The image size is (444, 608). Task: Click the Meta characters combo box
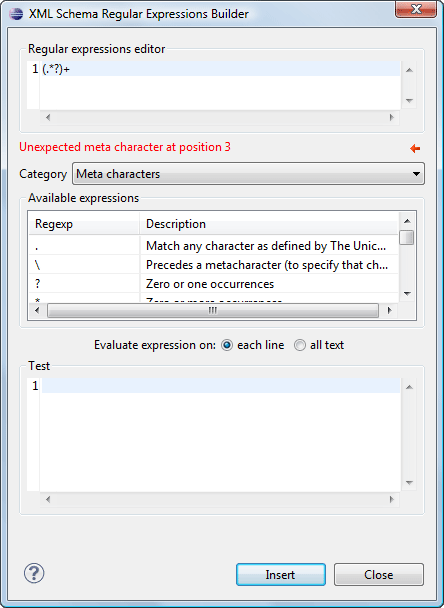pos(248,174)
